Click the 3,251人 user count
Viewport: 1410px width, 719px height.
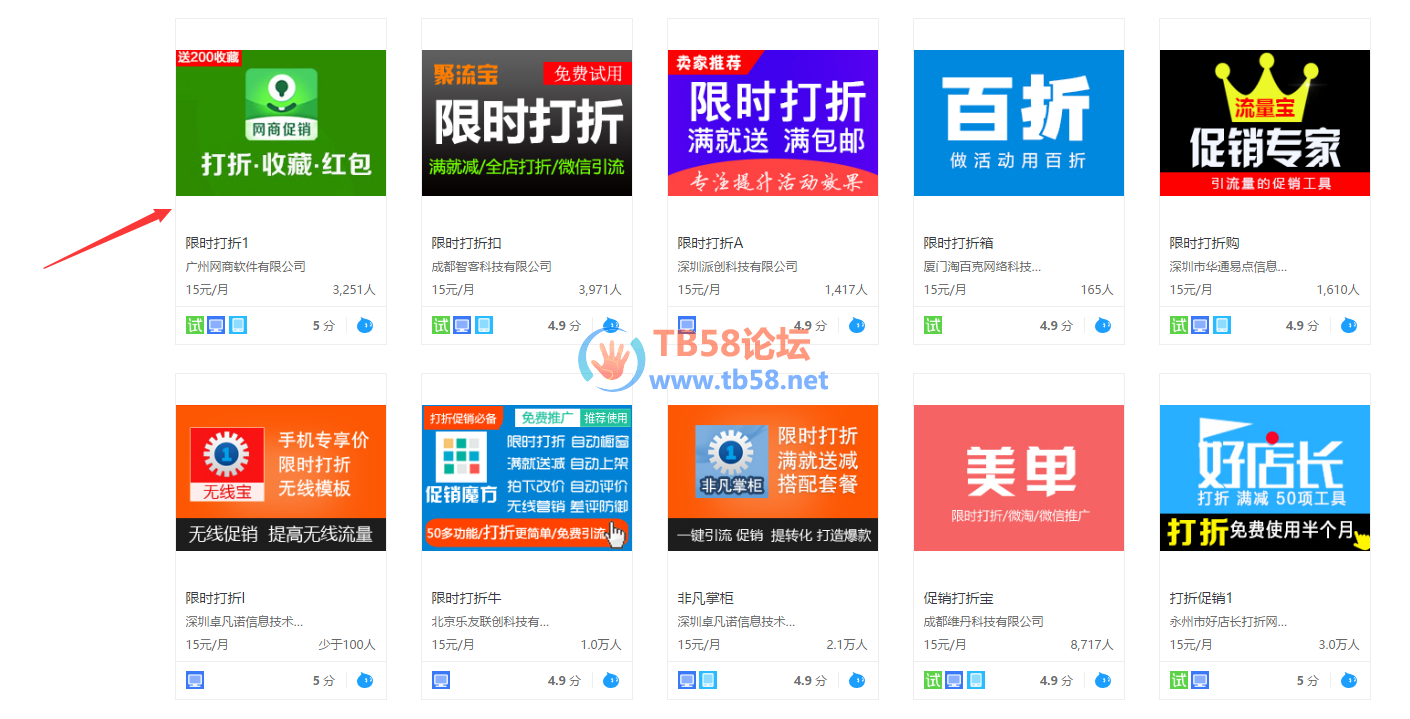tap(354, 290)
